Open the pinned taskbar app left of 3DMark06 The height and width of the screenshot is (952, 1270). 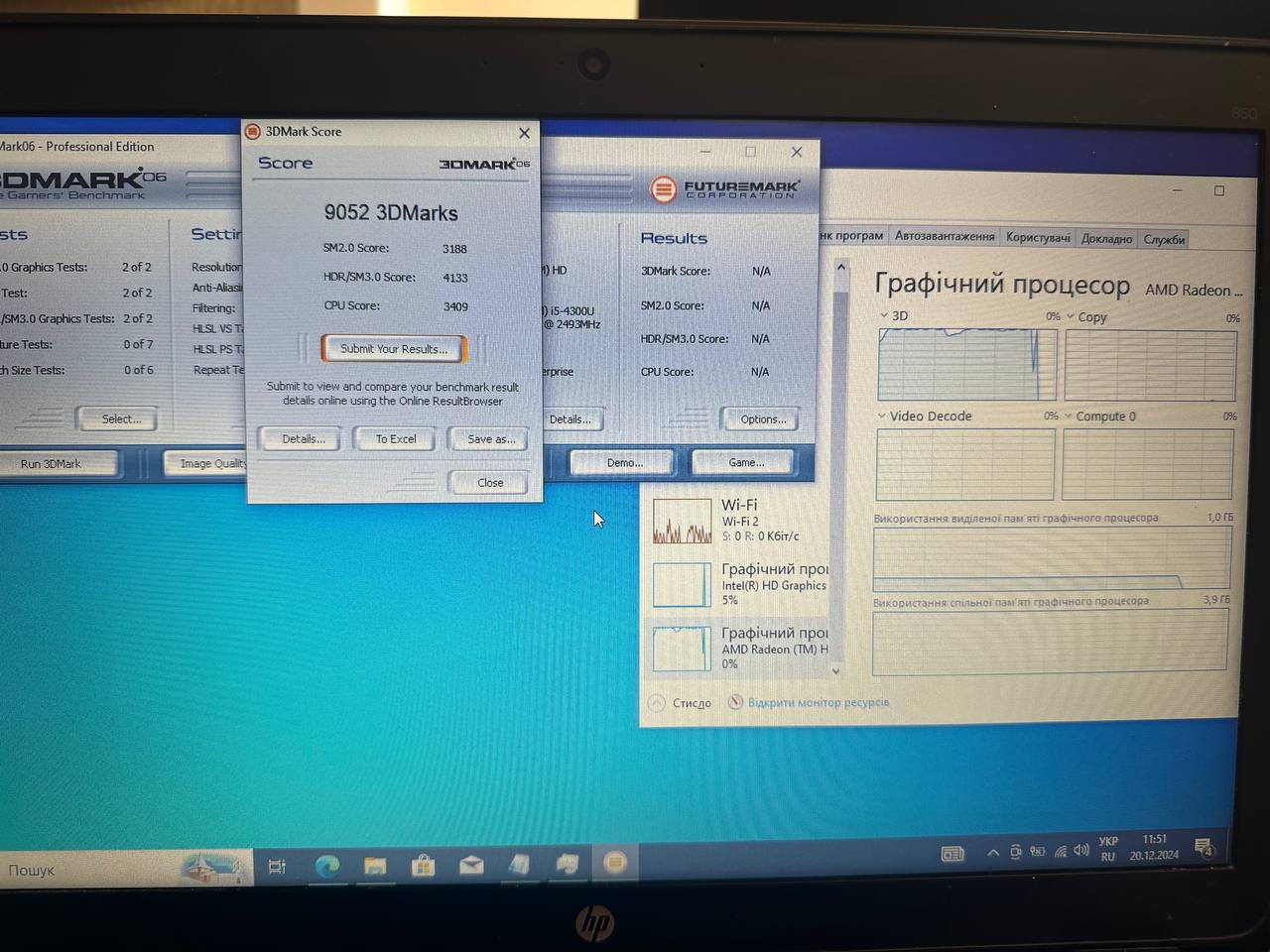tap(568, 864)
